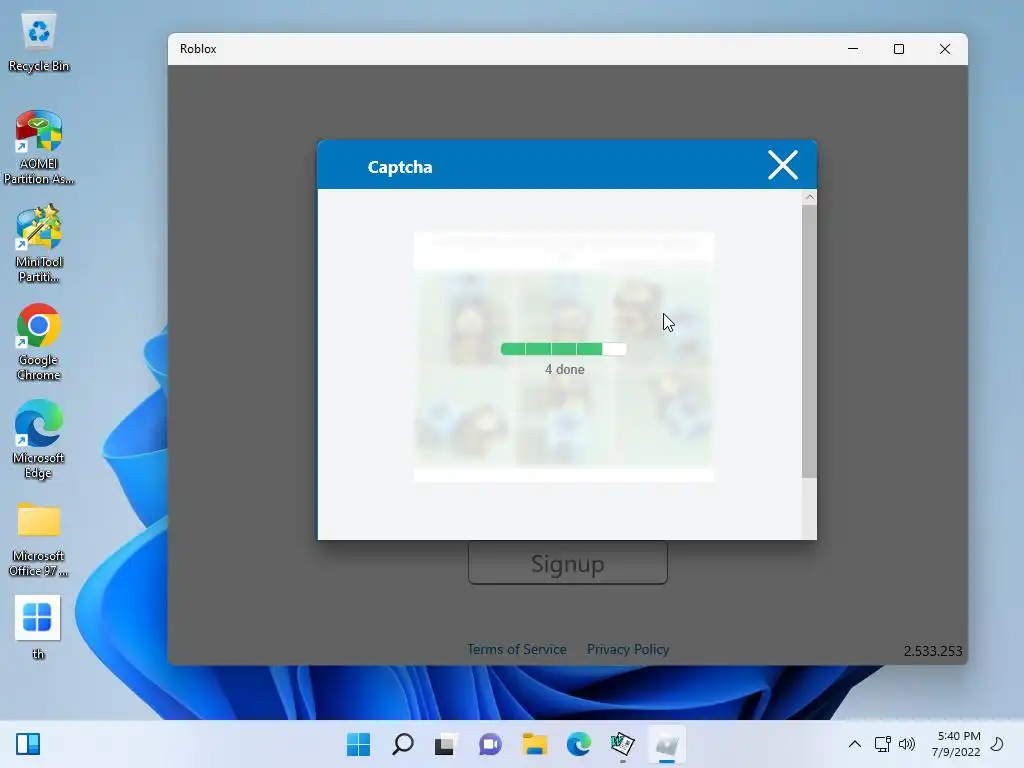
Task: Close the Captcha dialog with the X
Action: (782, 165)
